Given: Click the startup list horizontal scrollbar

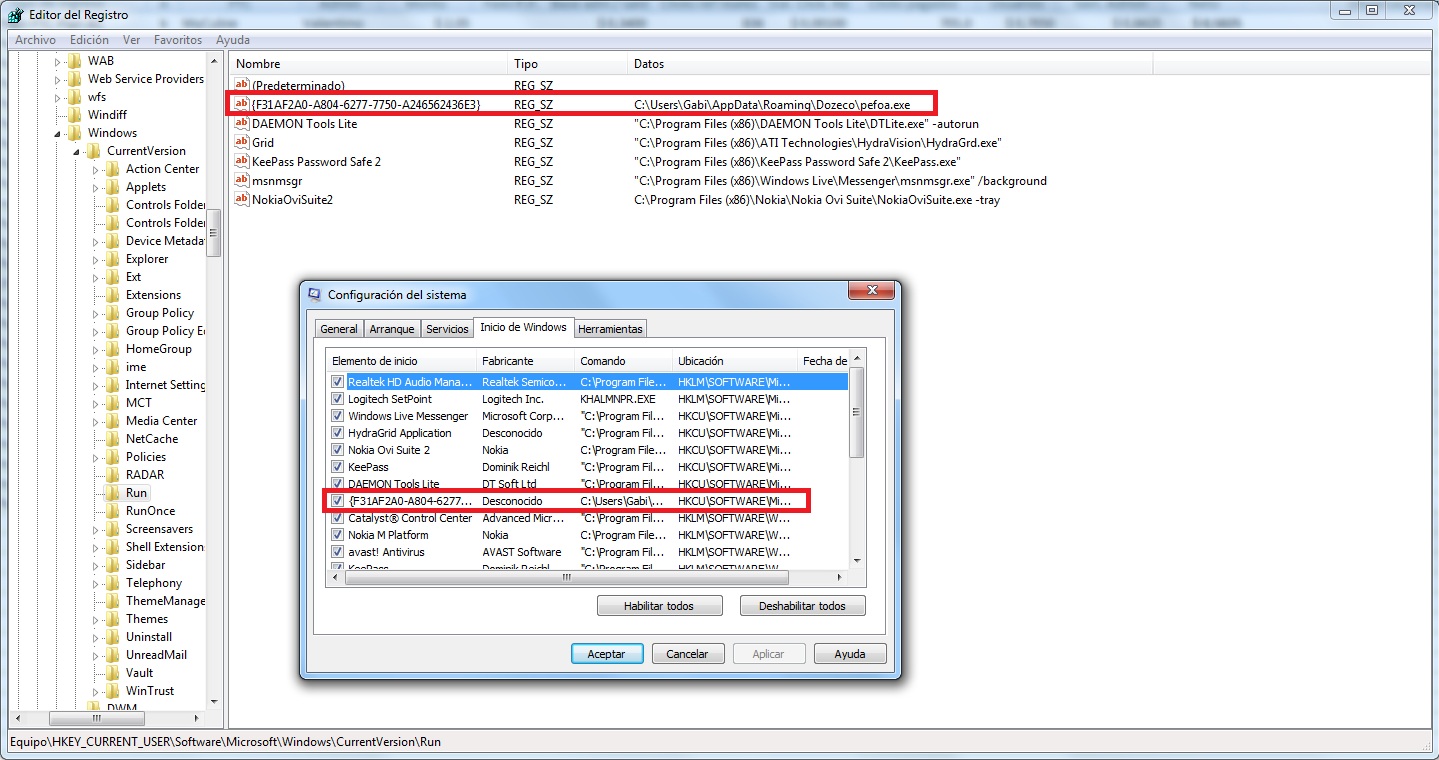Looking at the screenshot, I should [565, 577].
